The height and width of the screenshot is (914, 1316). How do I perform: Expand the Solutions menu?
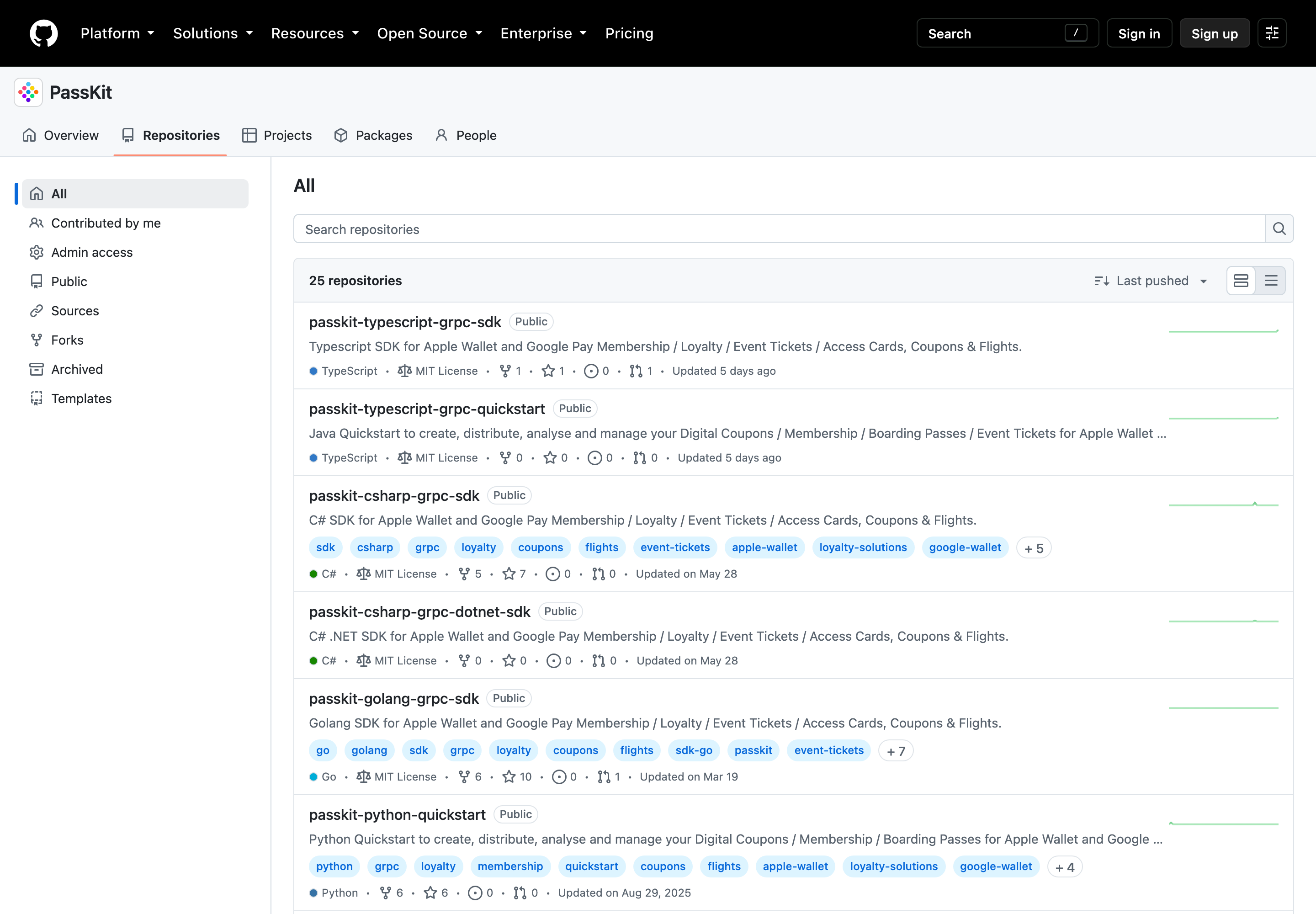pyautogui.click(x=213, y=33)
